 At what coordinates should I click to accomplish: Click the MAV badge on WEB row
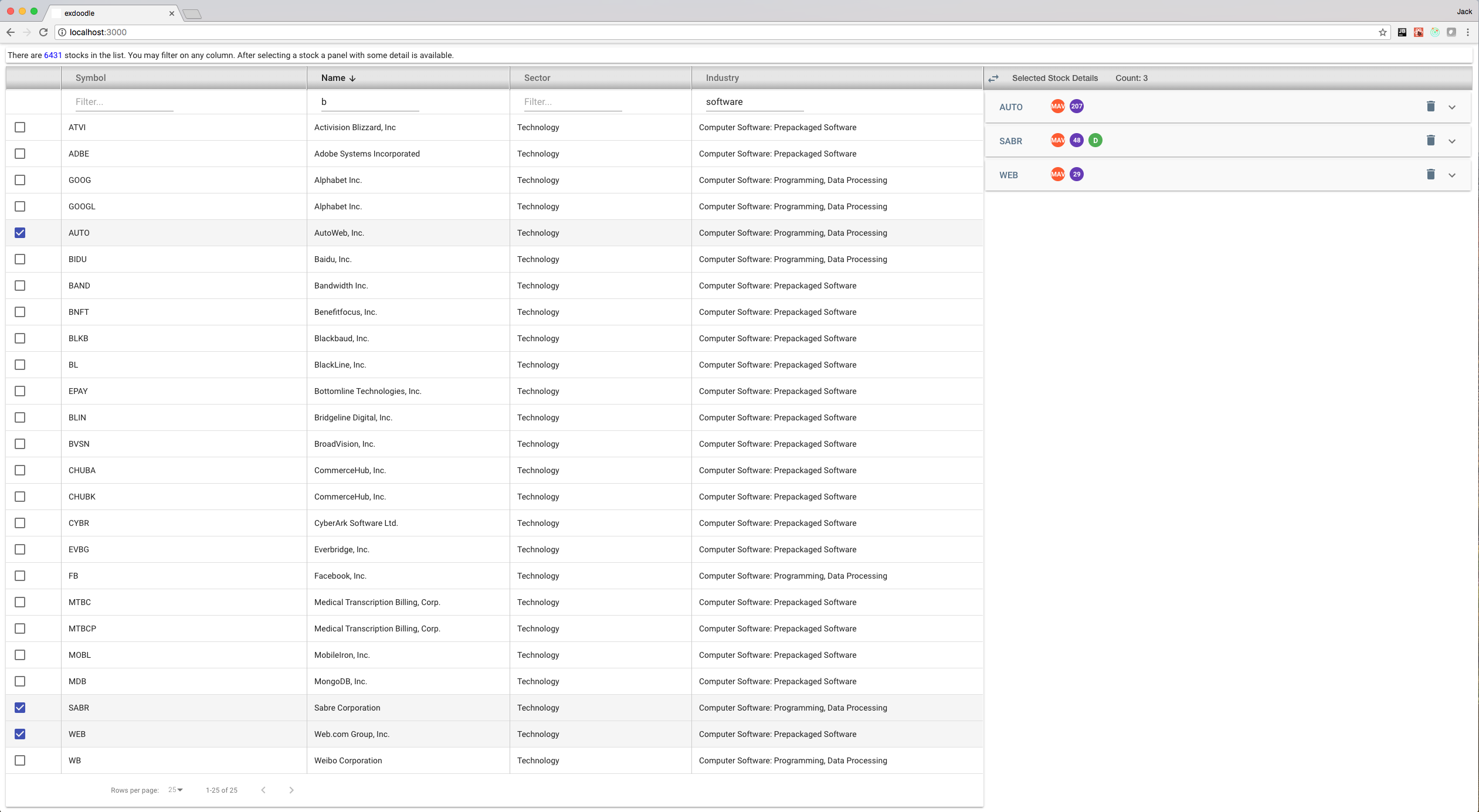[1058, 174]
